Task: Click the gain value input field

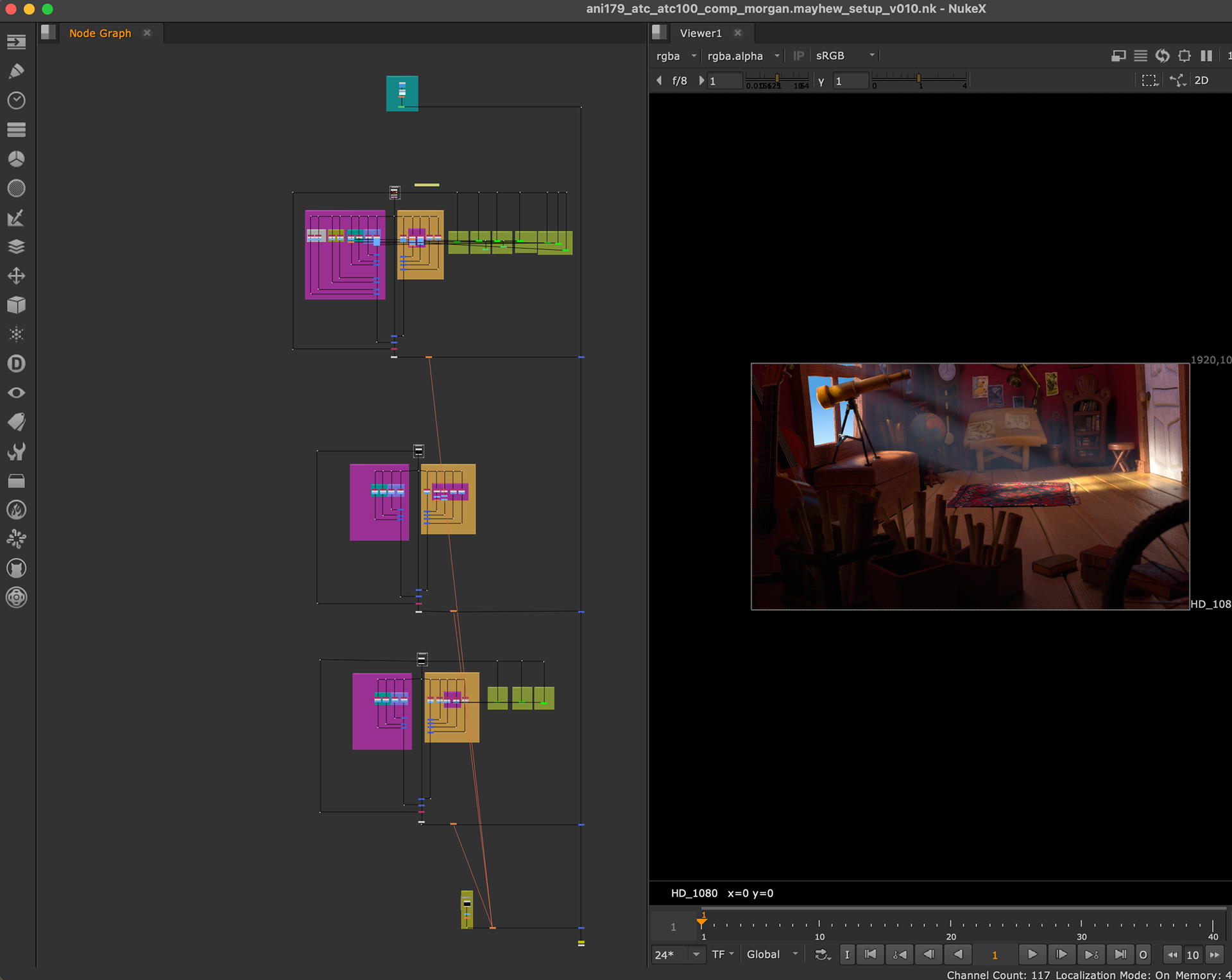Action: pos(724,81)
